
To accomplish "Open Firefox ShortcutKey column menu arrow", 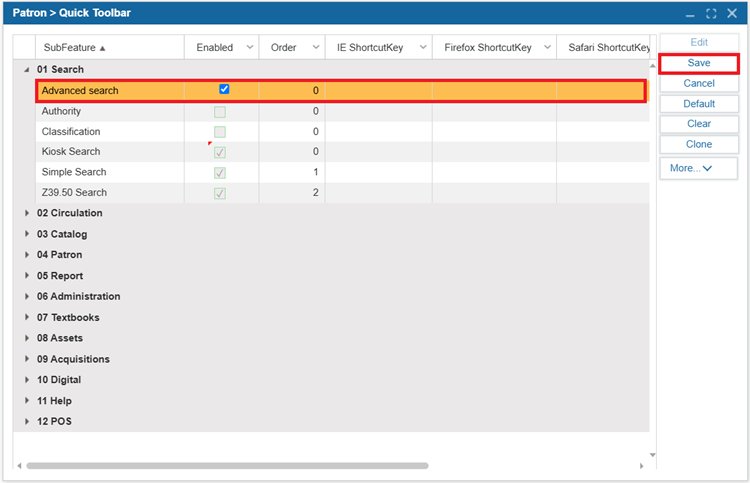I will 546,48.
